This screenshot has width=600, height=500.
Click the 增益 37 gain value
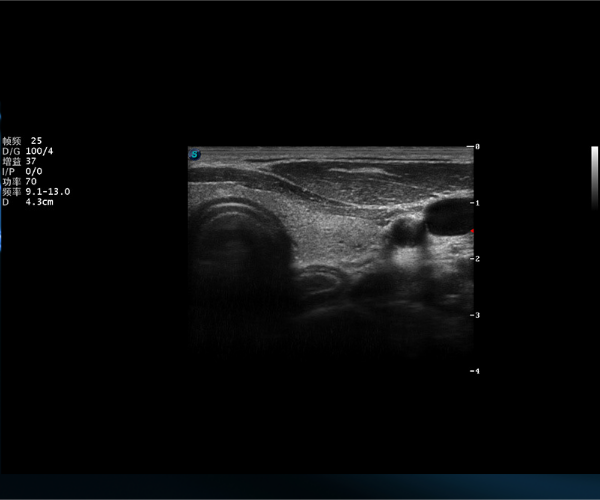[19, 161]
